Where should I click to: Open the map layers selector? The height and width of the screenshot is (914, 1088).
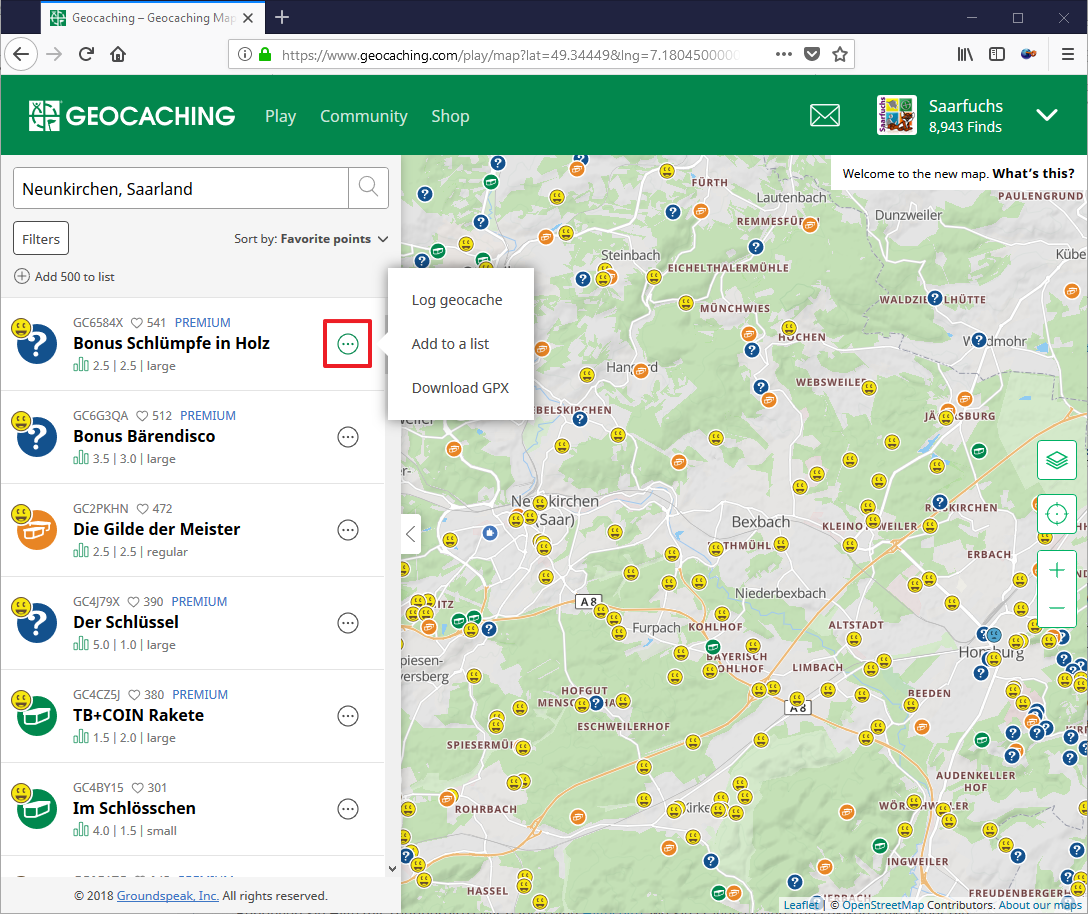coord(1057,459)
